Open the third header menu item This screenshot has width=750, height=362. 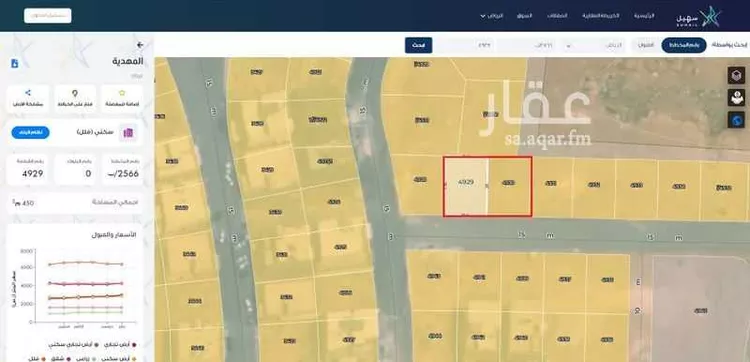[557, 16]
